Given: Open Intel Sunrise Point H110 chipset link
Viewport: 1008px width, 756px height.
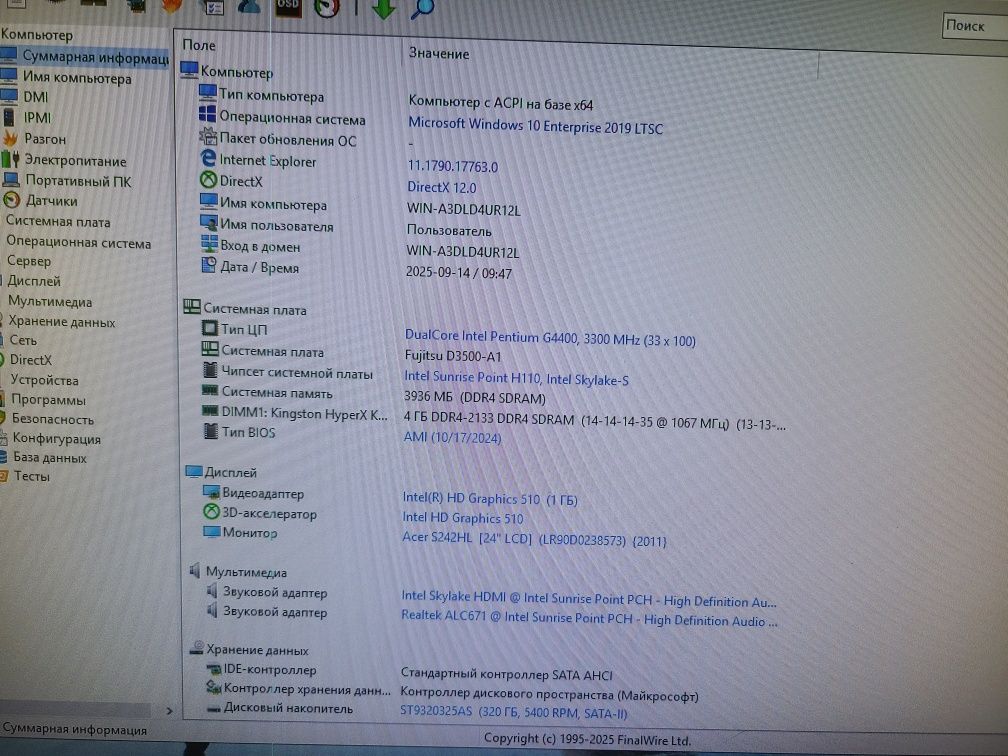Looking at the screenshot, I should click(516, 378).
